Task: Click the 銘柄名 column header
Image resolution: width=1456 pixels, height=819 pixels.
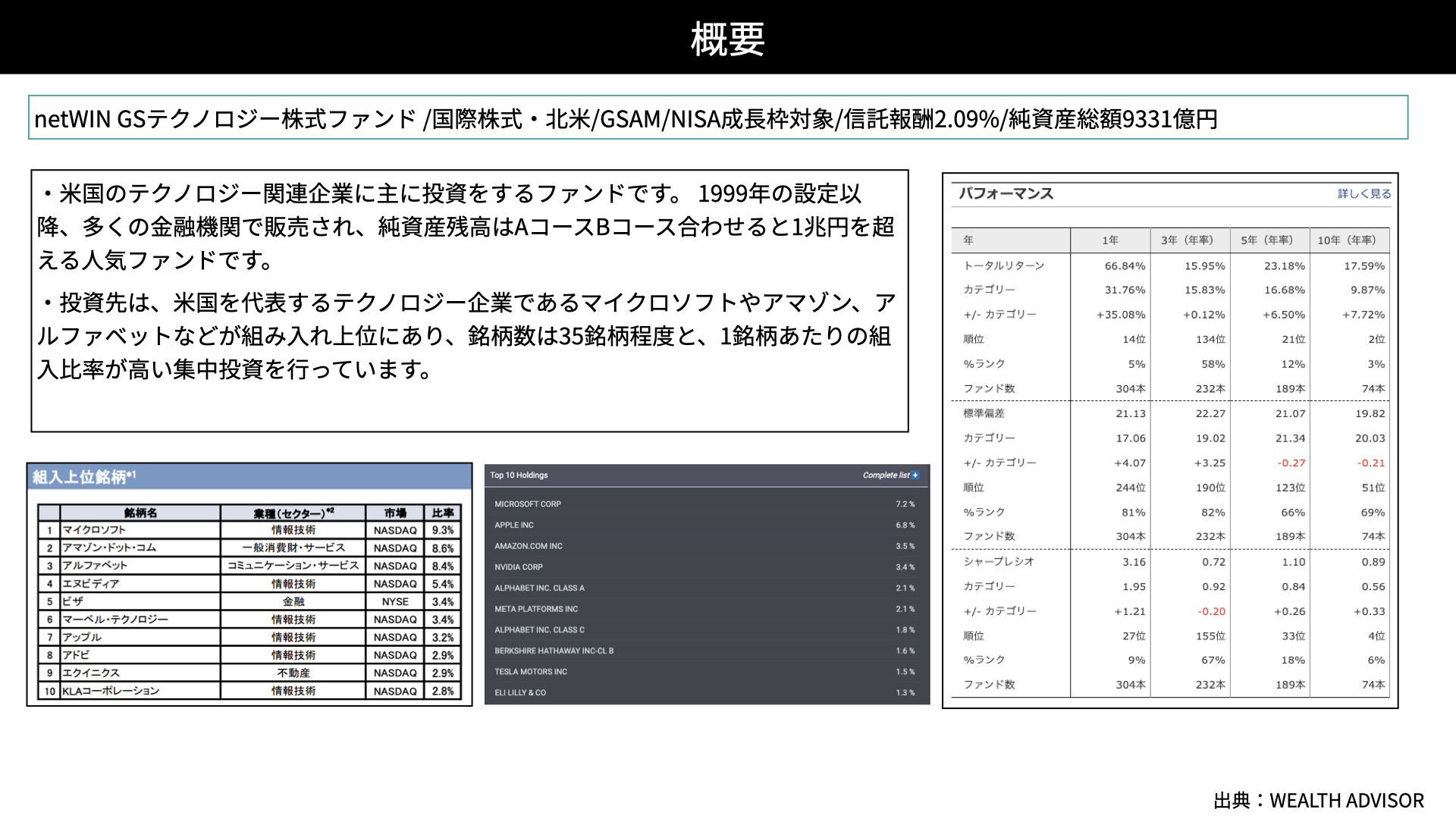Action: (x=140, y=513)
